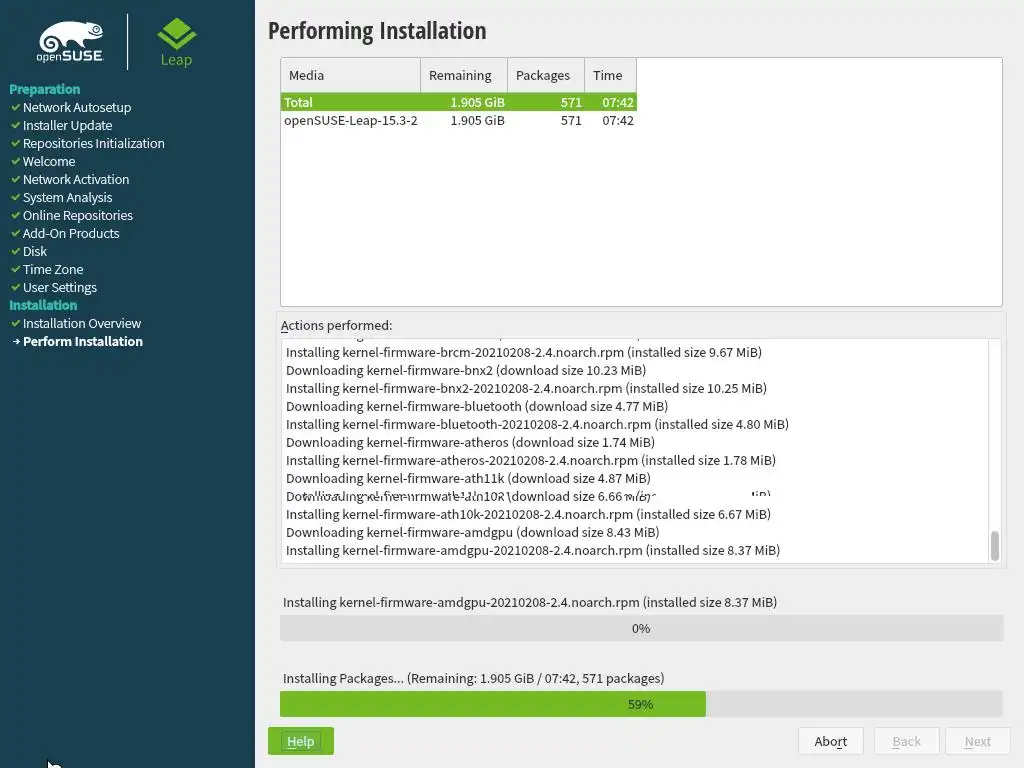1024x768 pixels.
Task: Select the openSUSE-Leap-15.3-2 media row
Action: 458,120
